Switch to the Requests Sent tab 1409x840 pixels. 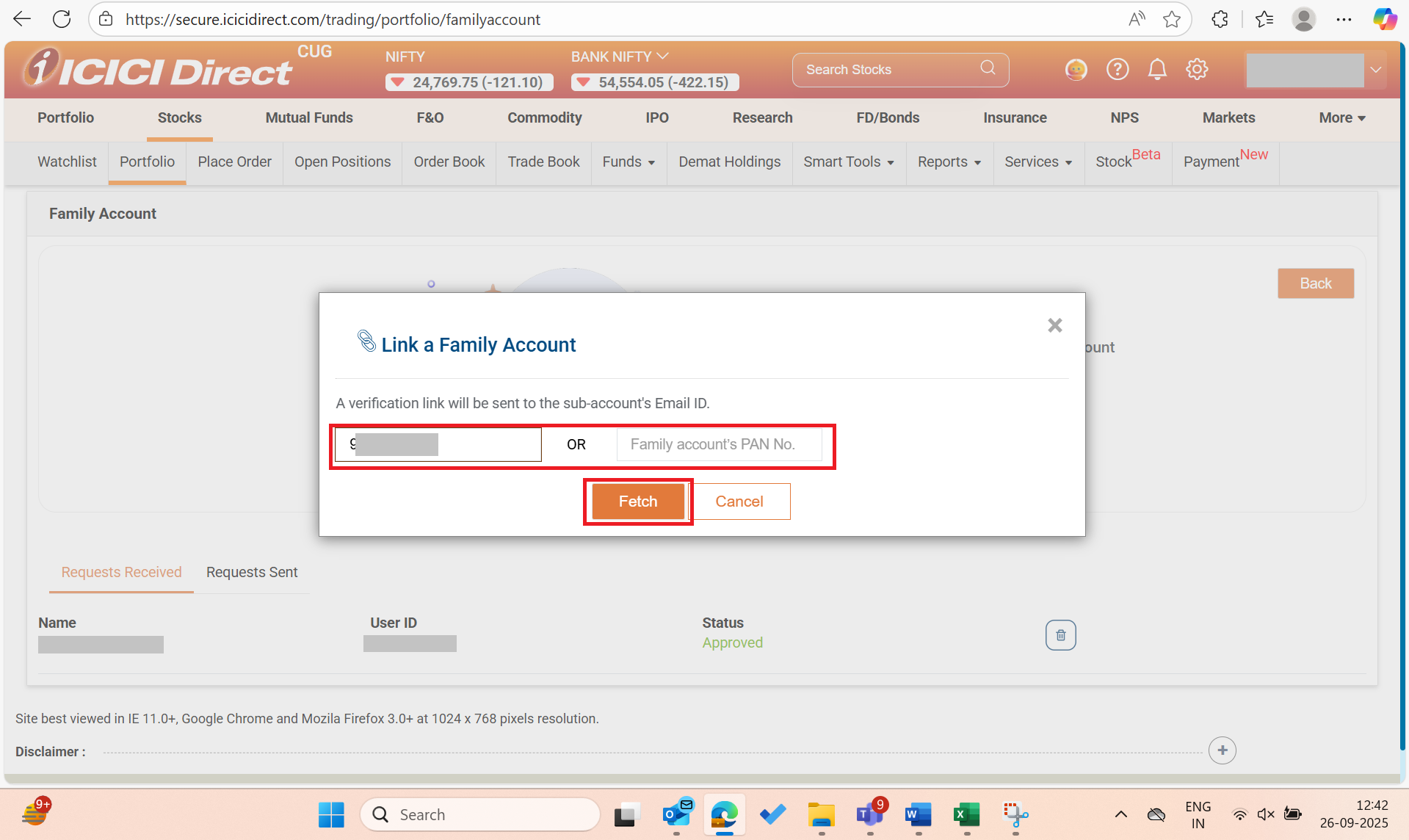(252, 572)
